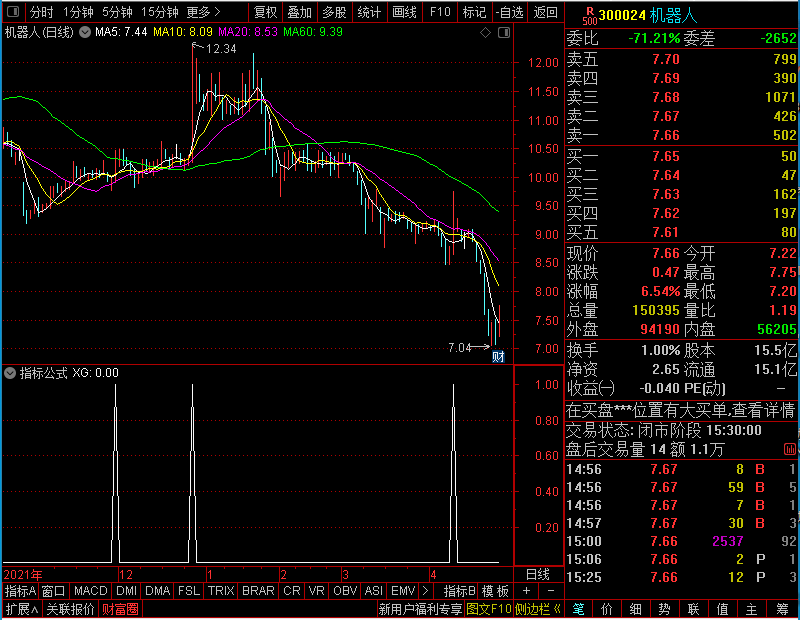
Task: Switch the sub-chart to VR
Action: tap(317, 591)
